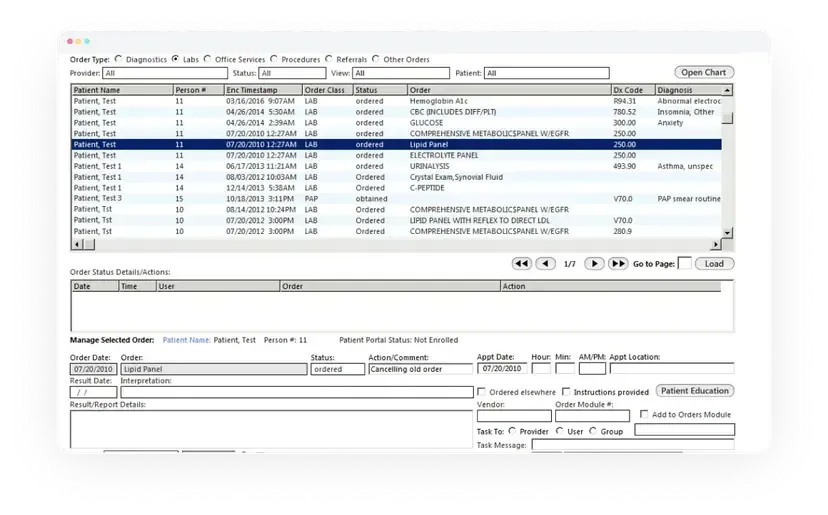
Task: Go to the first page of orders
Action: pos(522,264)
